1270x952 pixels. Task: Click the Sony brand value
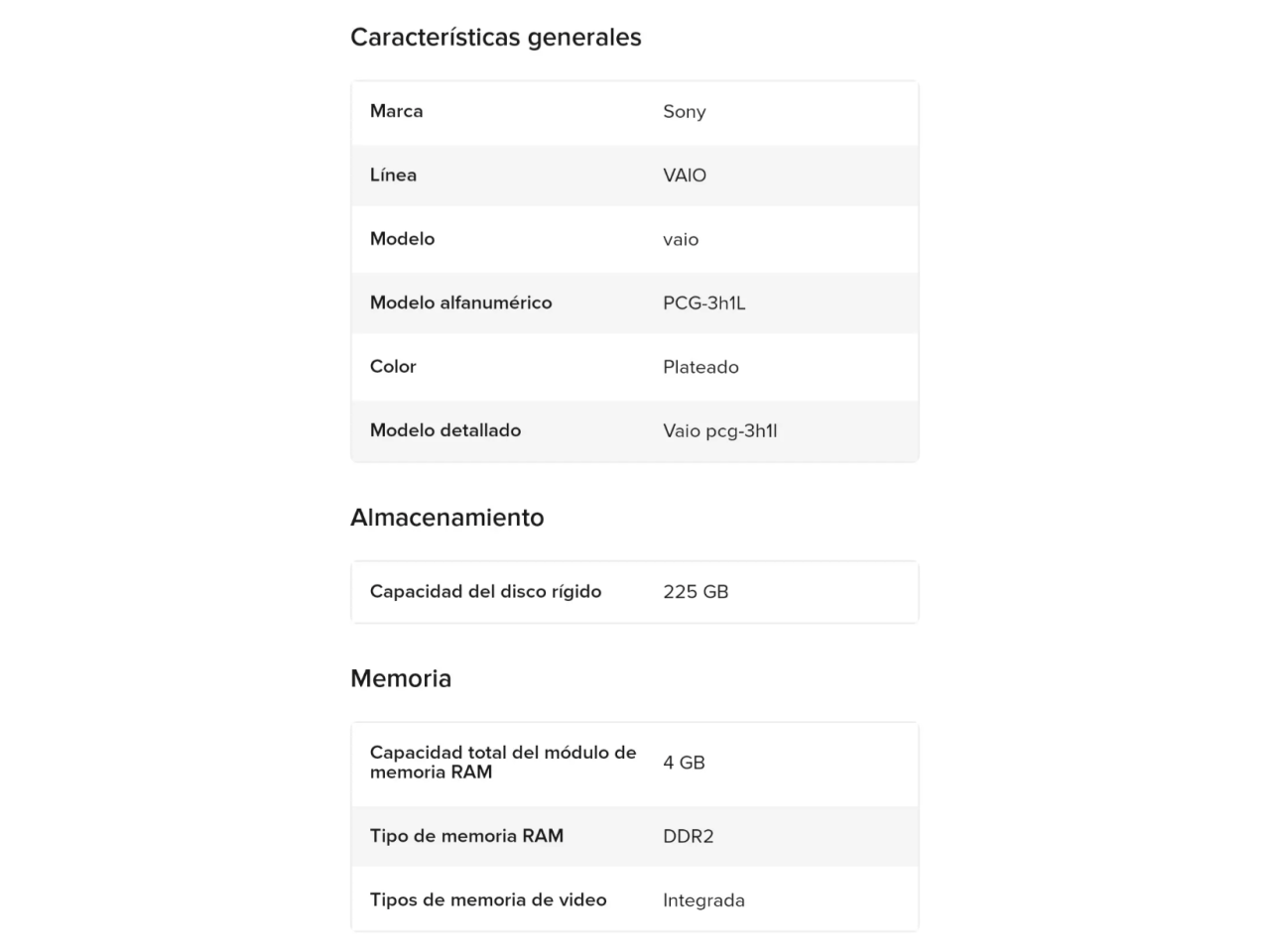(x=684, y=112)
